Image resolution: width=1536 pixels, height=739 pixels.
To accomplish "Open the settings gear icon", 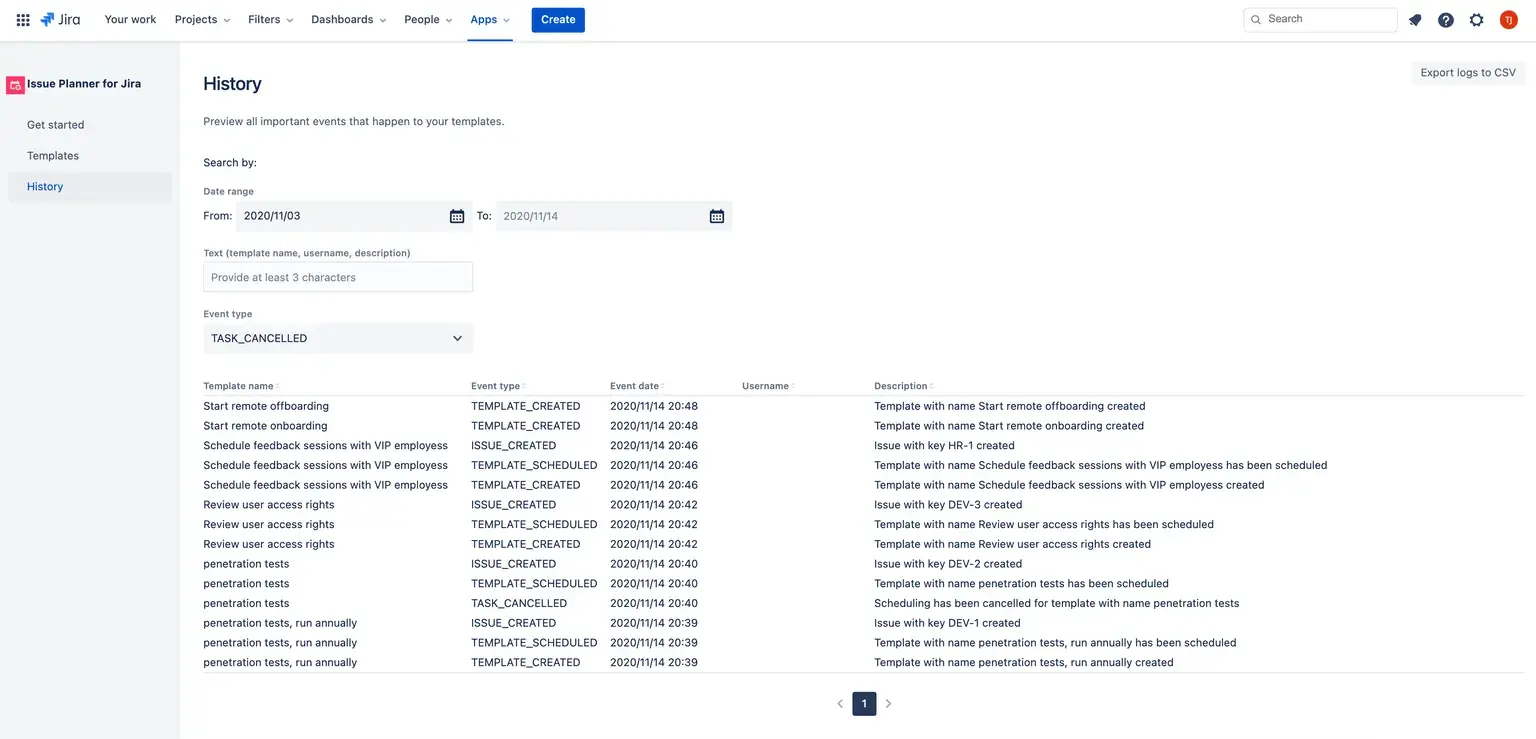I will pyautogui.click(x=1476, y=20).
